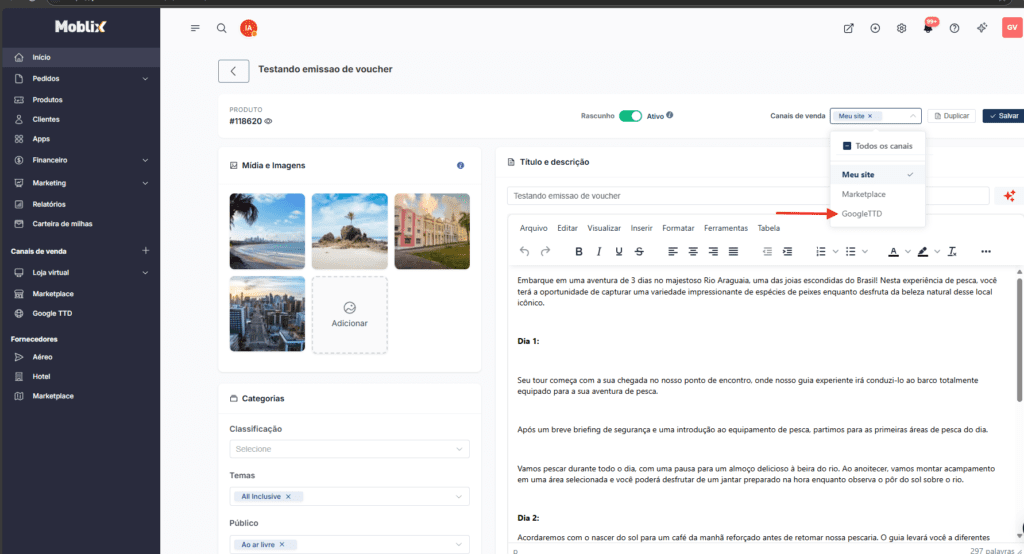
Task: Open the rock island beach thumbnail
Action: click(x=349, y=231)
